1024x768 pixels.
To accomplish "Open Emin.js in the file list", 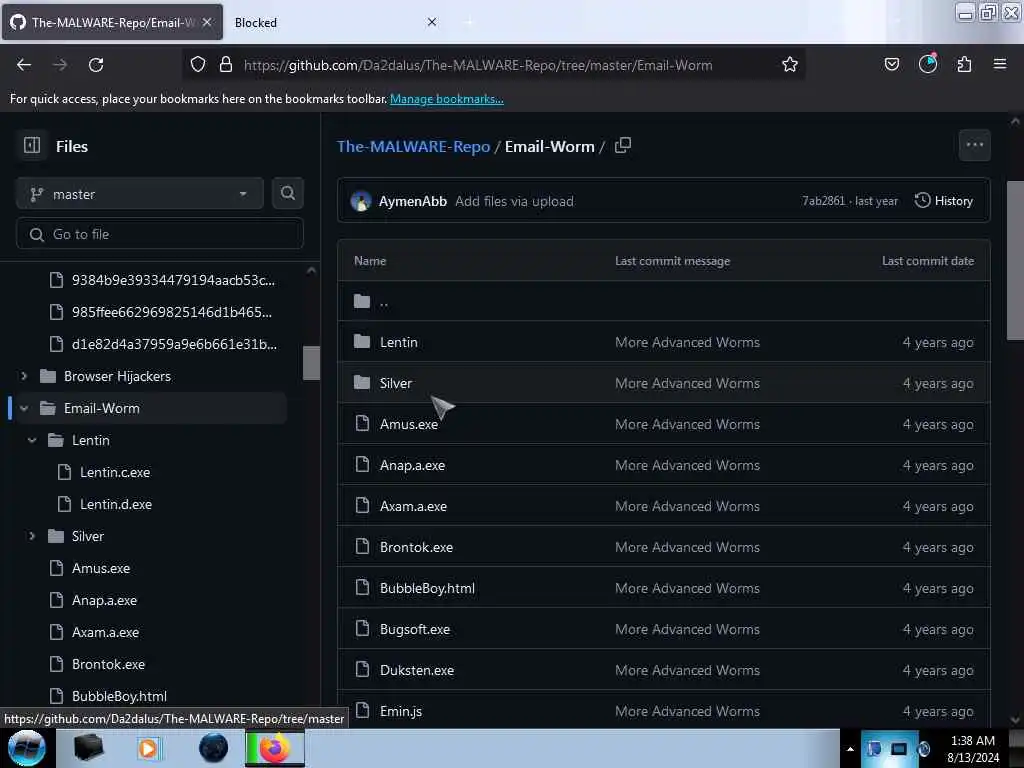I will pos(401,711).
